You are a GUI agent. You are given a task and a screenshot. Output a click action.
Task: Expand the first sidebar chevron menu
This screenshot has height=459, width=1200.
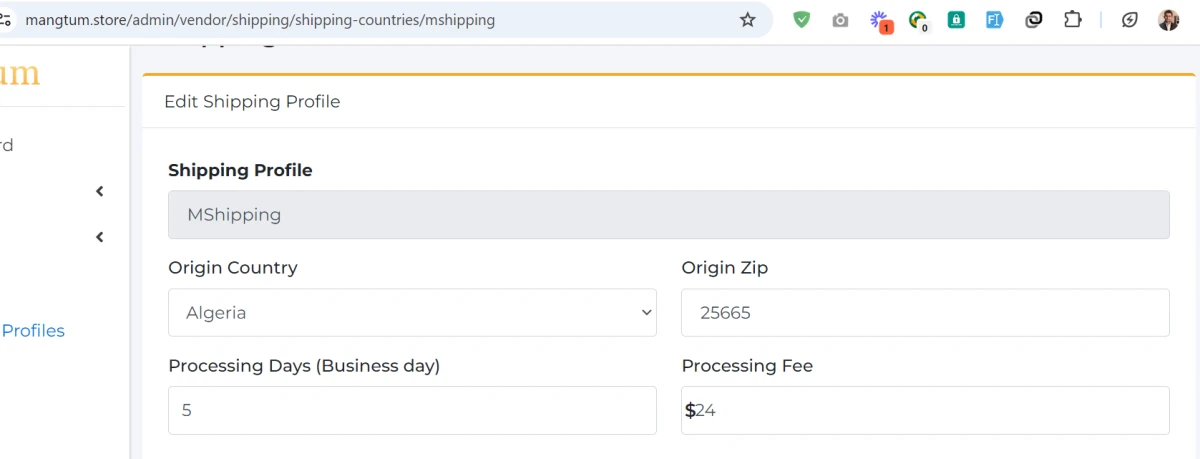pyautogui.click(x=99, y=191)
